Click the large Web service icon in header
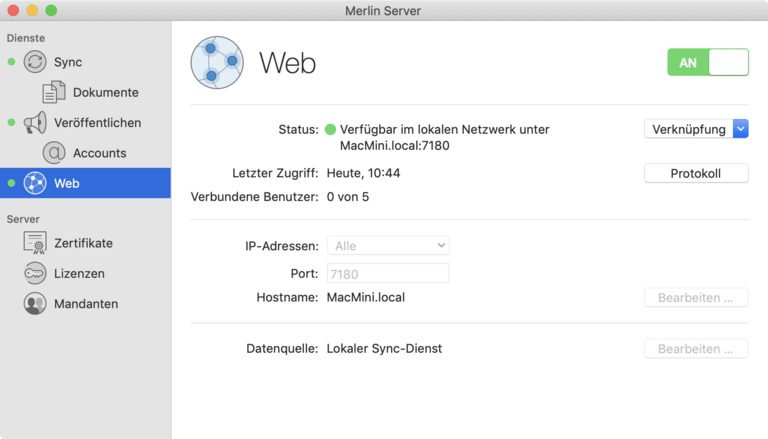 click(x=217, y=62)
